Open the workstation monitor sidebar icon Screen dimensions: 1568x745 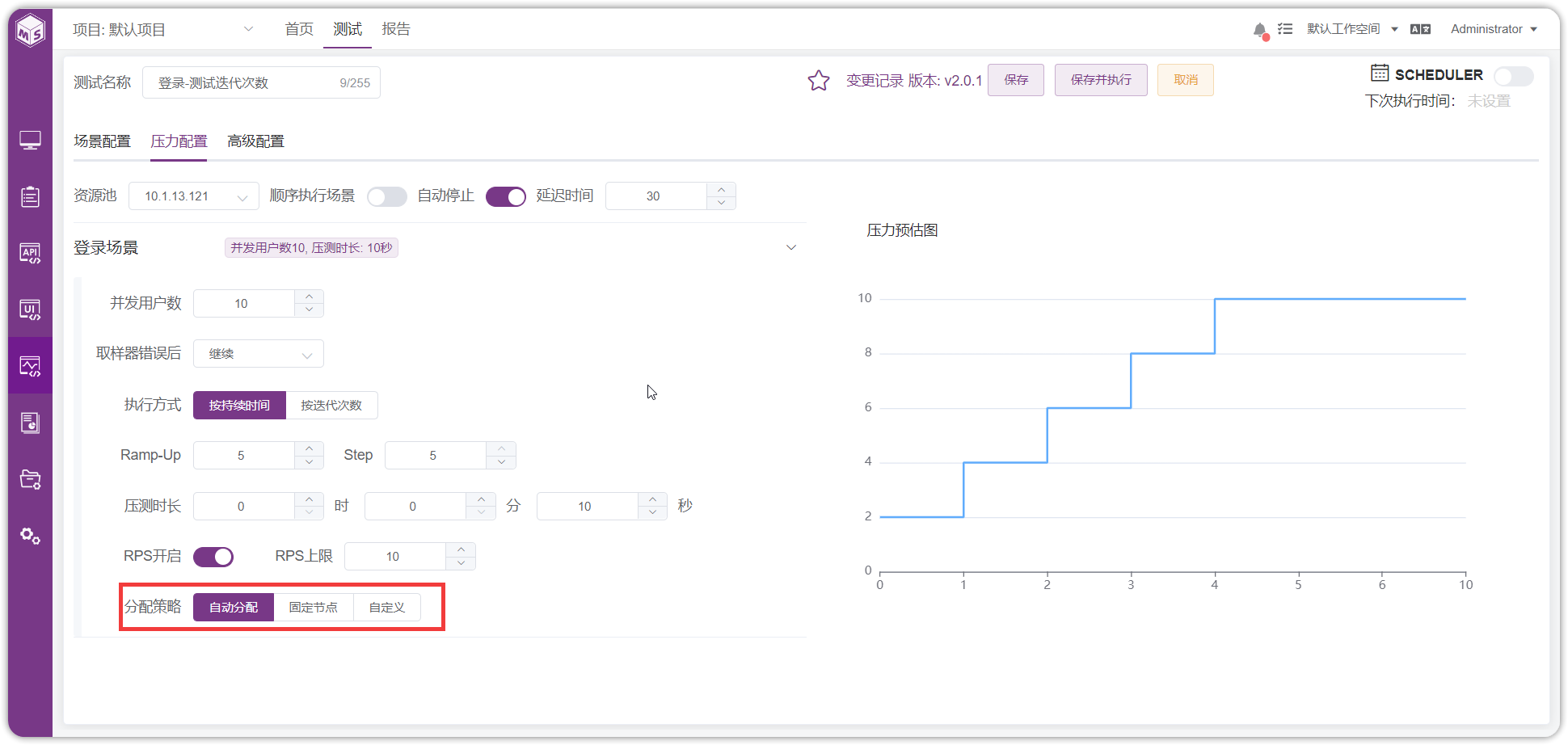pos(31,141)
